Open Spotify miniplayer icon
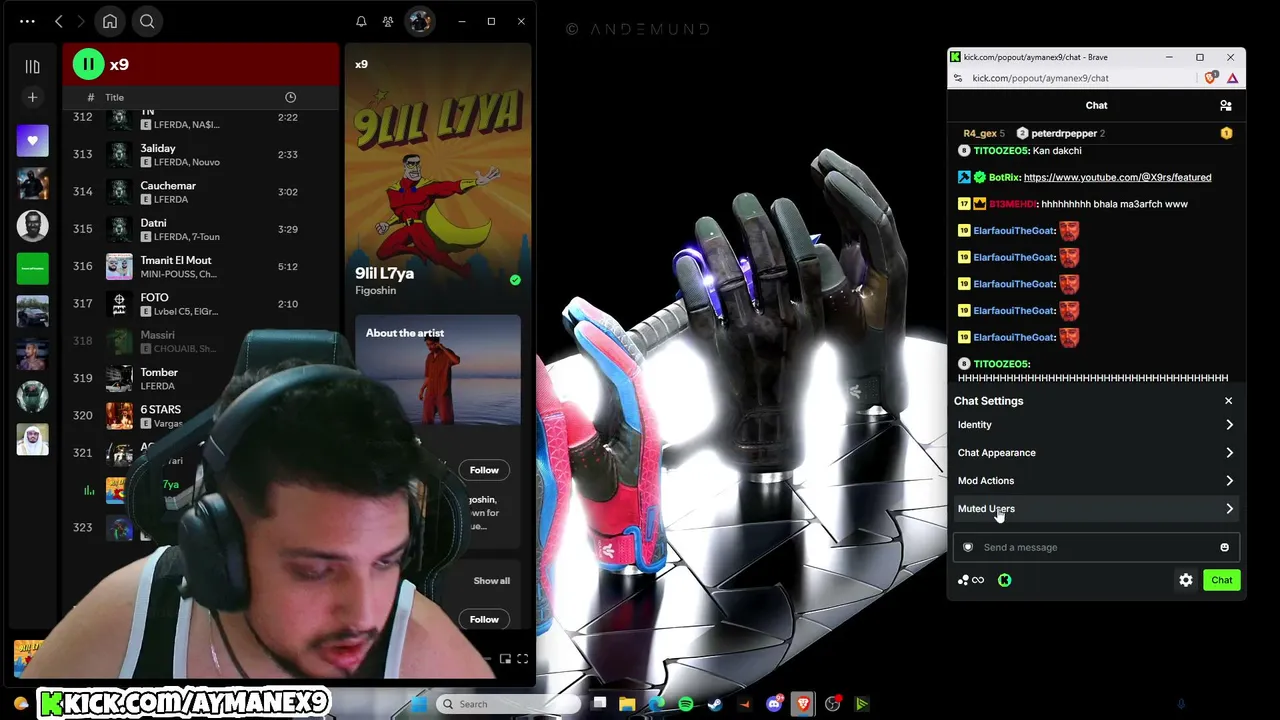This screenshot has width=1280, height=720. (505, 659)
